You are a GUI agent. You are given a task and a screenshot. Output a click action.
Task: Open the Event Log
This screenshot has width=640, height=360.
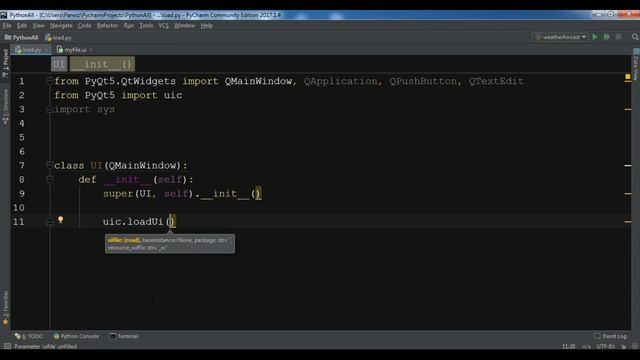coord(610,336)
